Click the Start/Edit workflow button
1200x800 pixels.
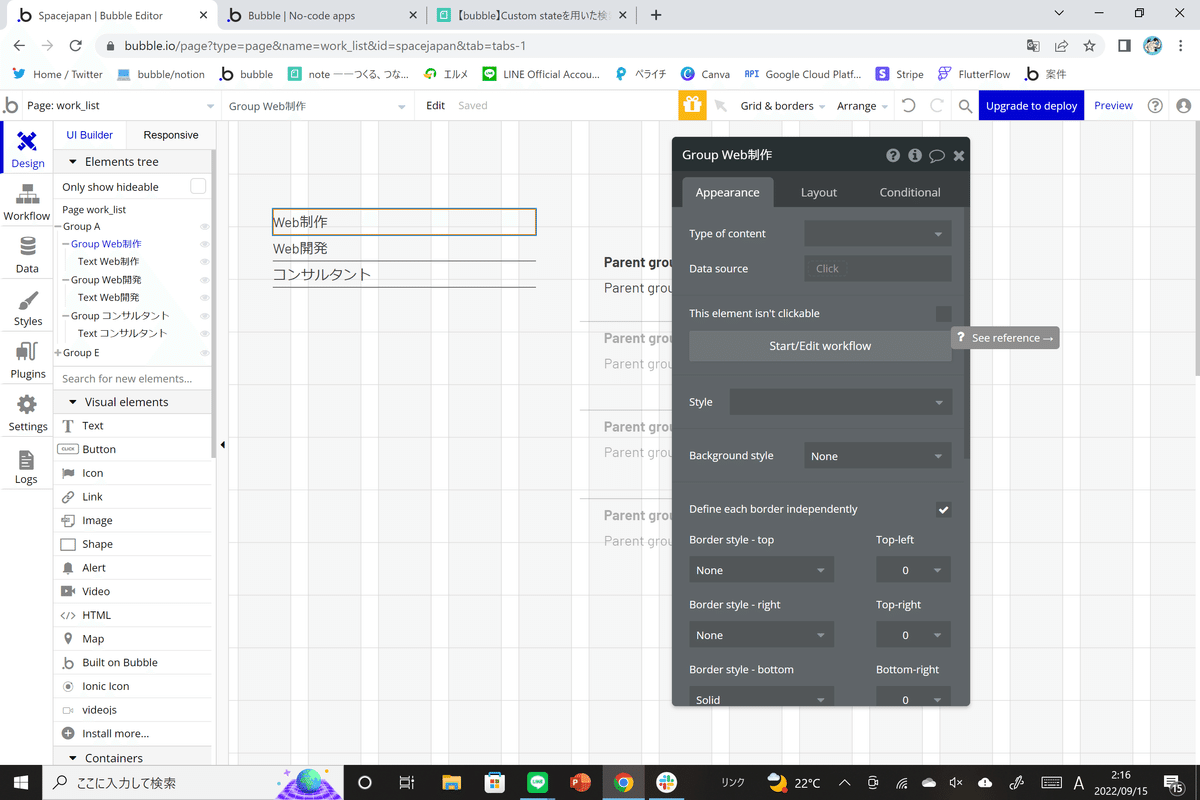pyautogui.click(x=820, y=346)
